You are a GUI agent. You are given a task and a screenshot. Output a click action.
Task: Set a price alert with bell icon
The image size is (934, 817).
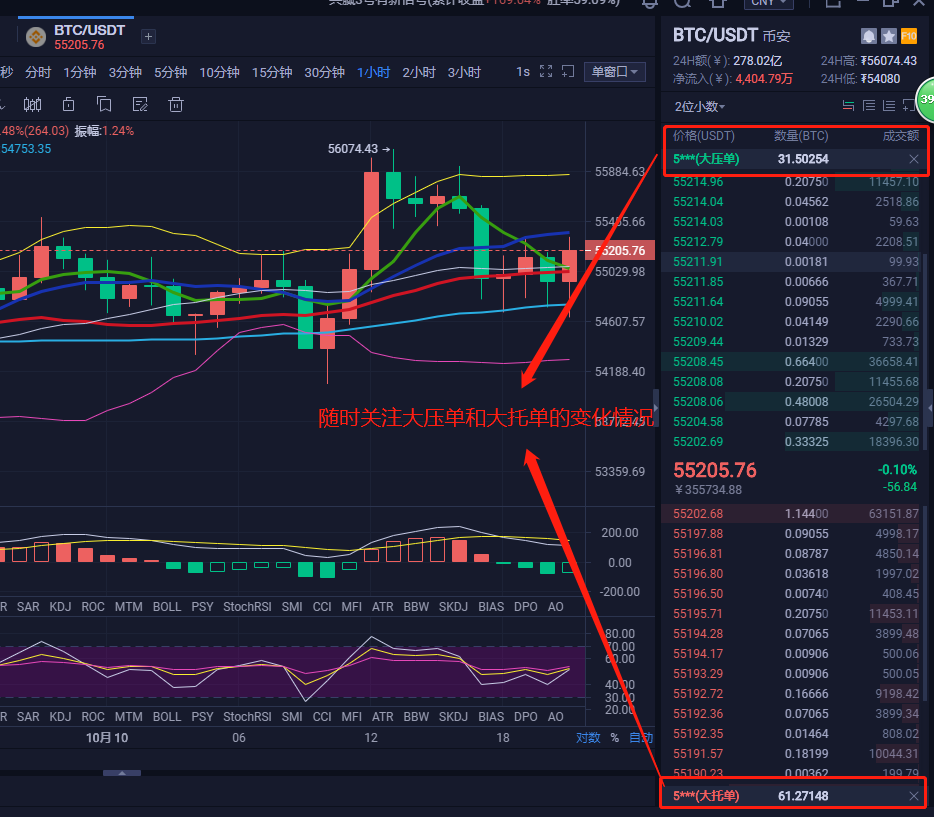pyautogui.click(x=868, y=36)
